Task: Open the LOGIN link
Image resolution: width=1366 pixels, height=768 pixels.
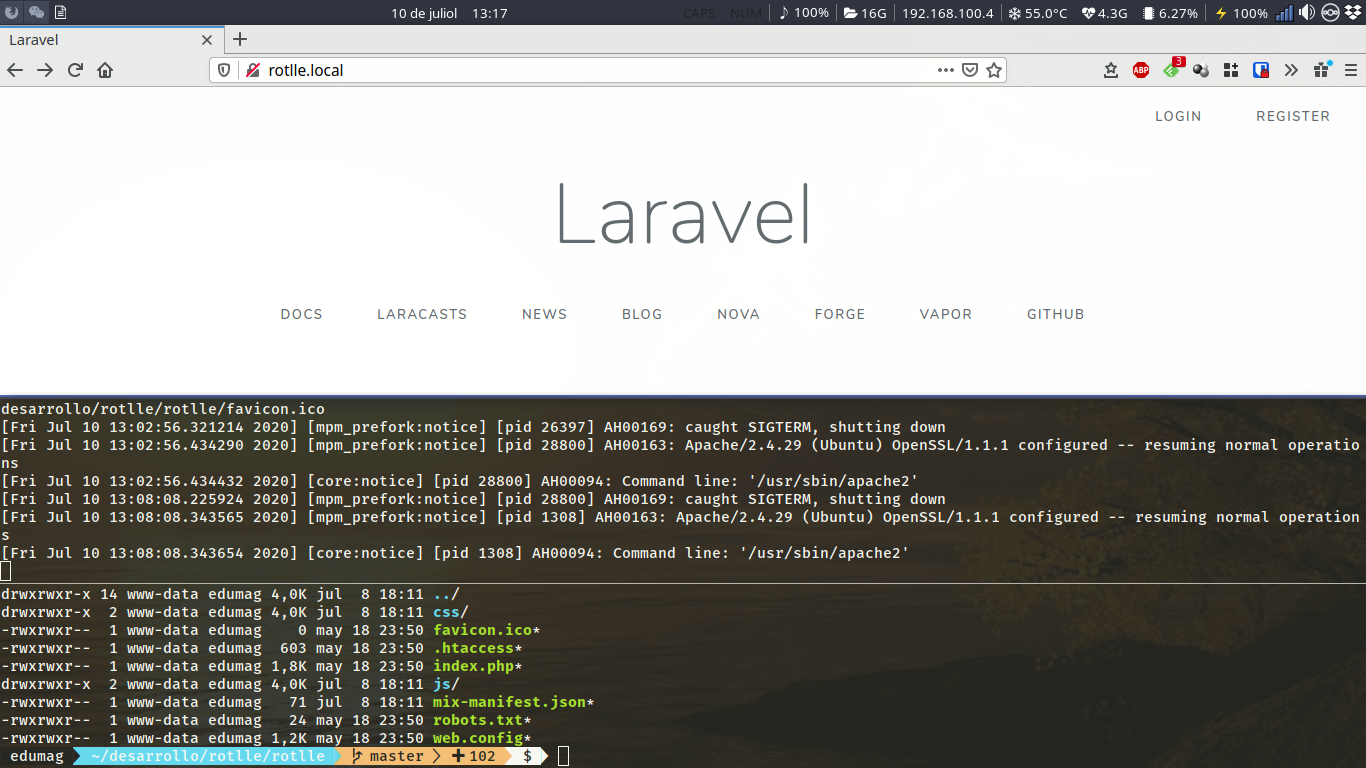Action: point(1178,116)
